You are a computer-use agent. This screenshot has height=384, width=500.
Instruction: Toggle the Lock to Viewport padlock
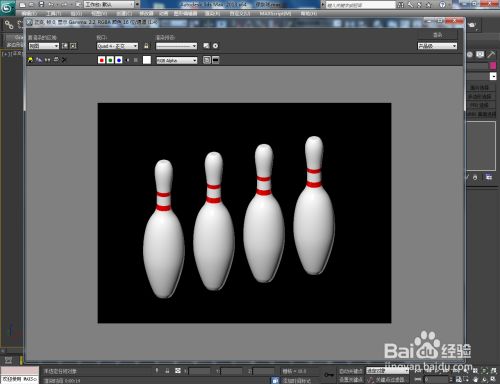tap(146, 46)
